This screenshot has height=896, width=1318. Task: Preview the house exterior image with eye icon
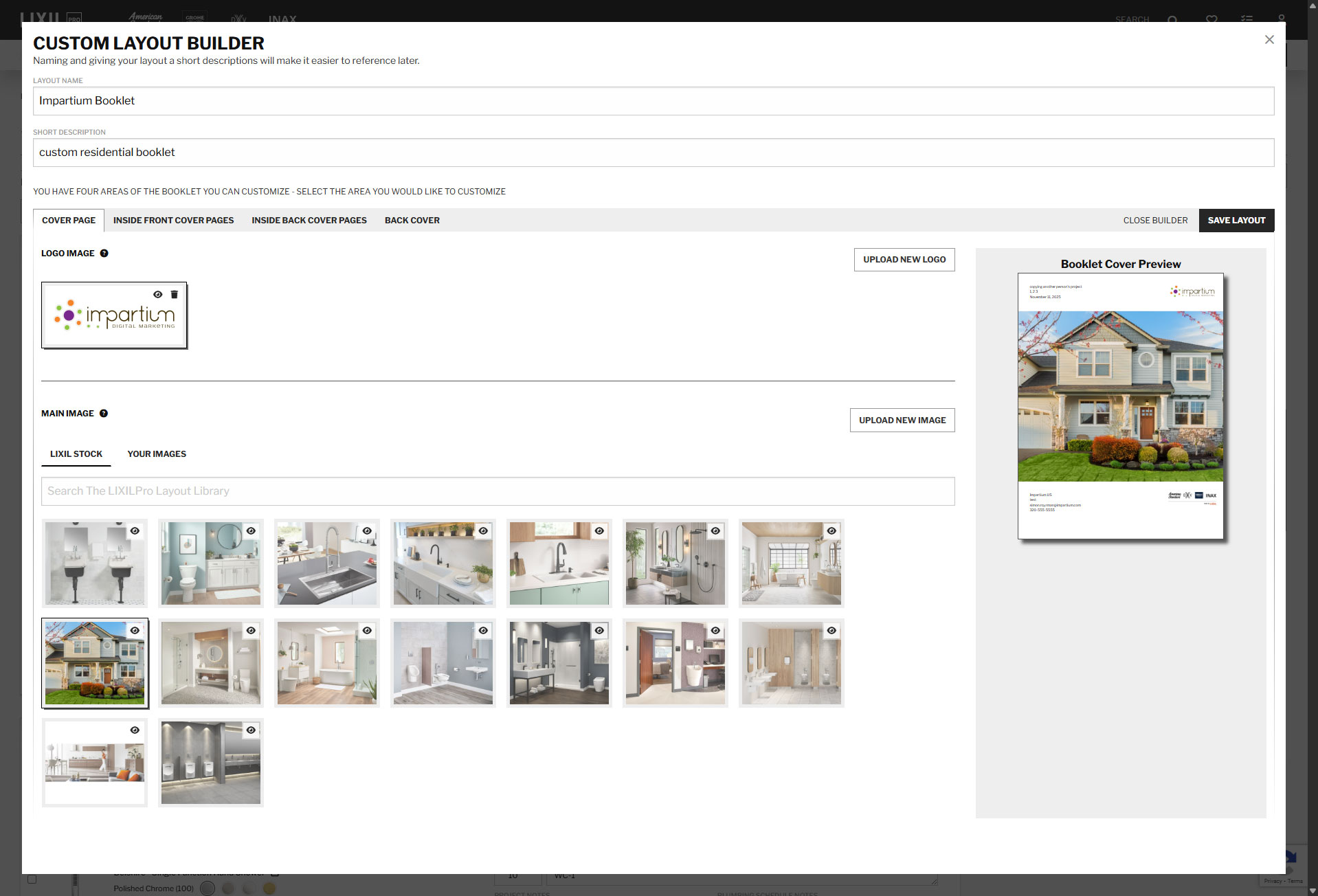(x=135, y=631)
